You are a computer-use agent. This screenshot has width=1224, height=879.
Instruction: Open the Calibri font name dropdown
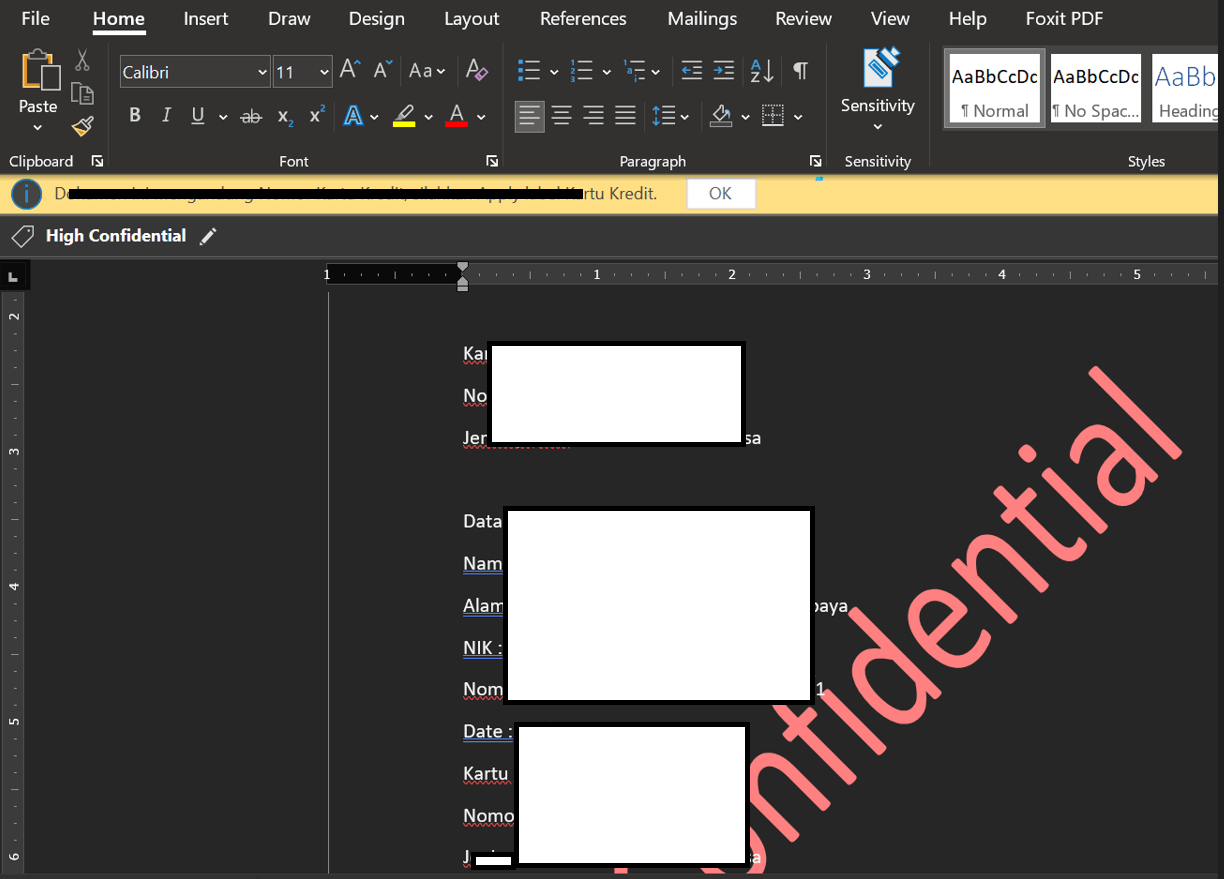pyautogui.click(x=263, y=72)
